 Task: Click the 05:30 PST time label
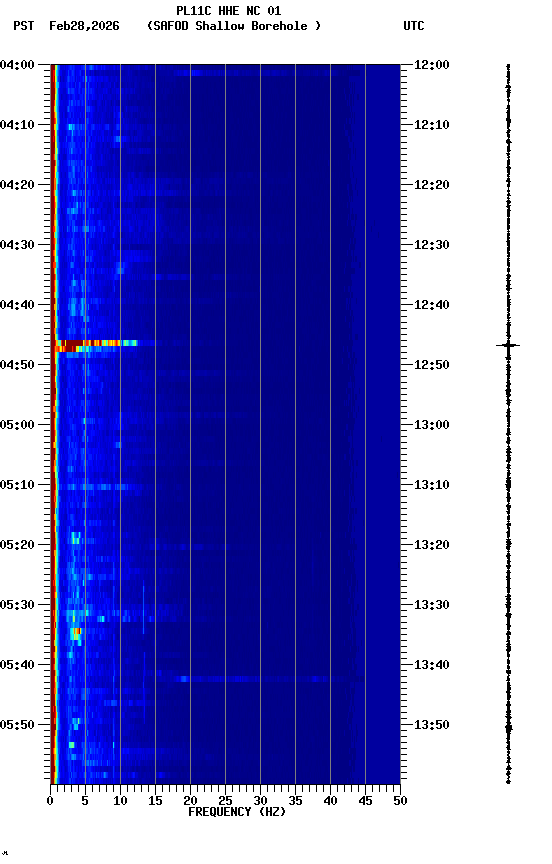pos(17,605)
